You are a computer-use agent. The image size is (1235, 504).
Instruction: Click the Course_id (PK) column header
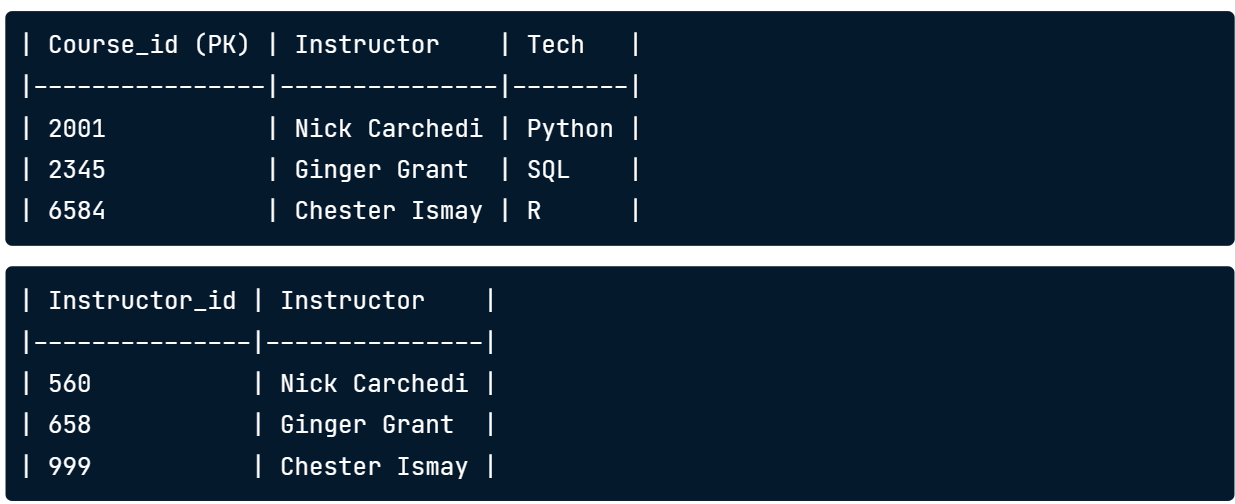(x=149, y=45)
